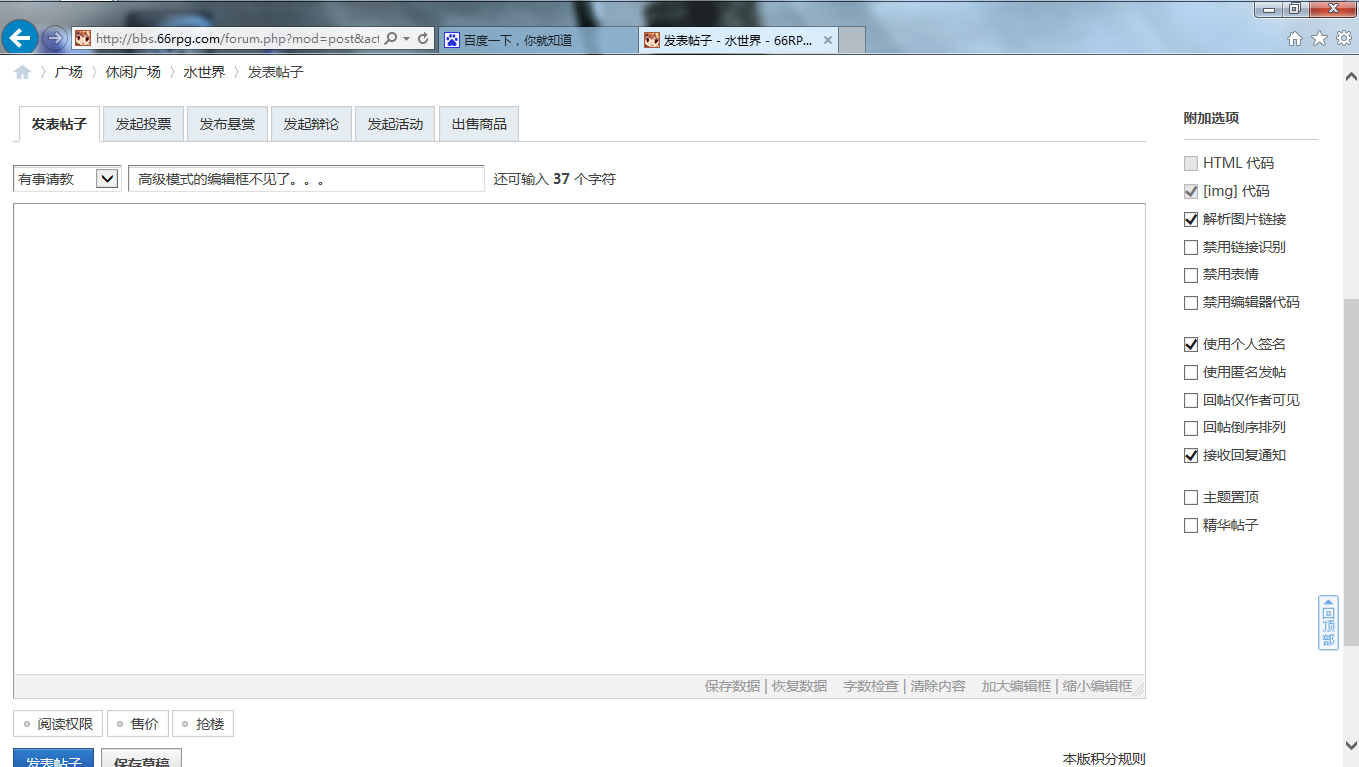Open the 有事请教 category dropdown

tap(67, 179)
